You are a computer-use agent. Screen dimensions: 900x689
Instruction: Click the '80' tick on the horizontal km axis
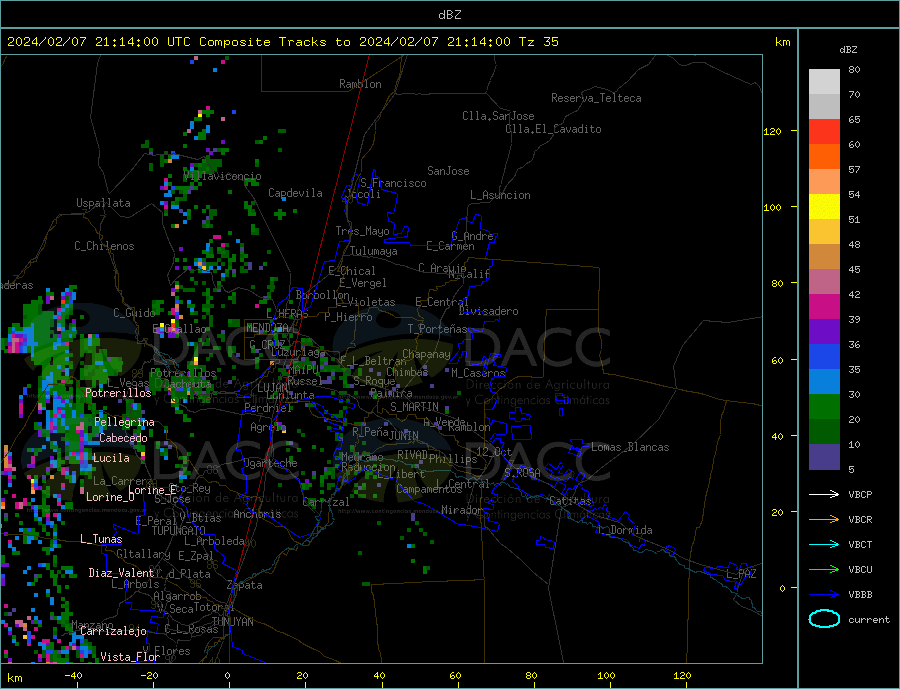(532, 676)
